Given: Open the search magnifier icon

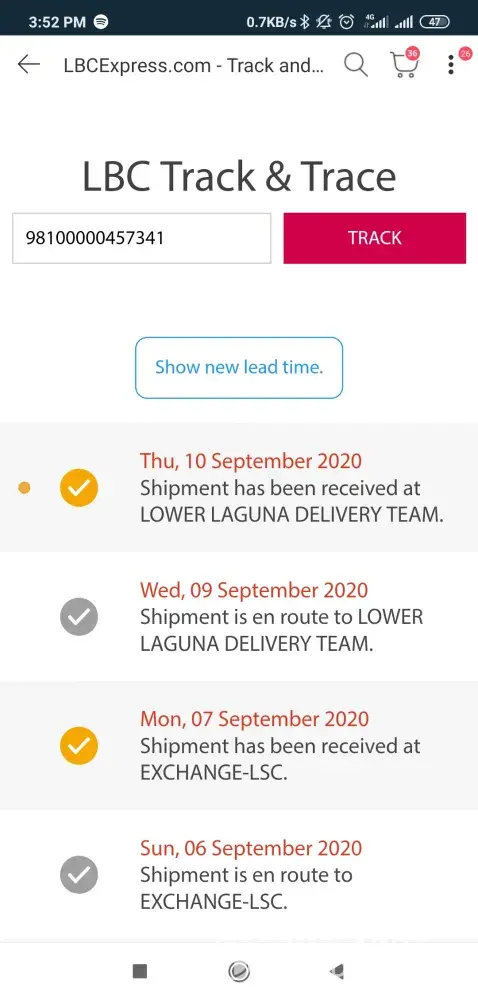Looking at the screenshot, I should tap(356, 65).
